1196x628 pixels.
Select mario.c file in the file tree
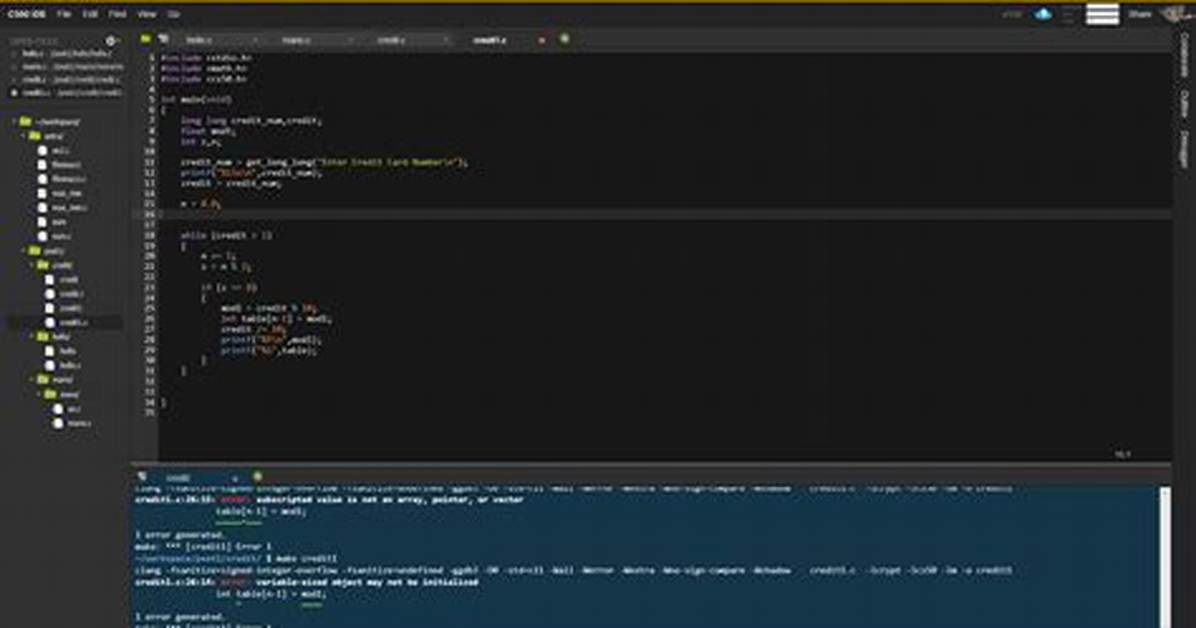[x=79, y=423]
